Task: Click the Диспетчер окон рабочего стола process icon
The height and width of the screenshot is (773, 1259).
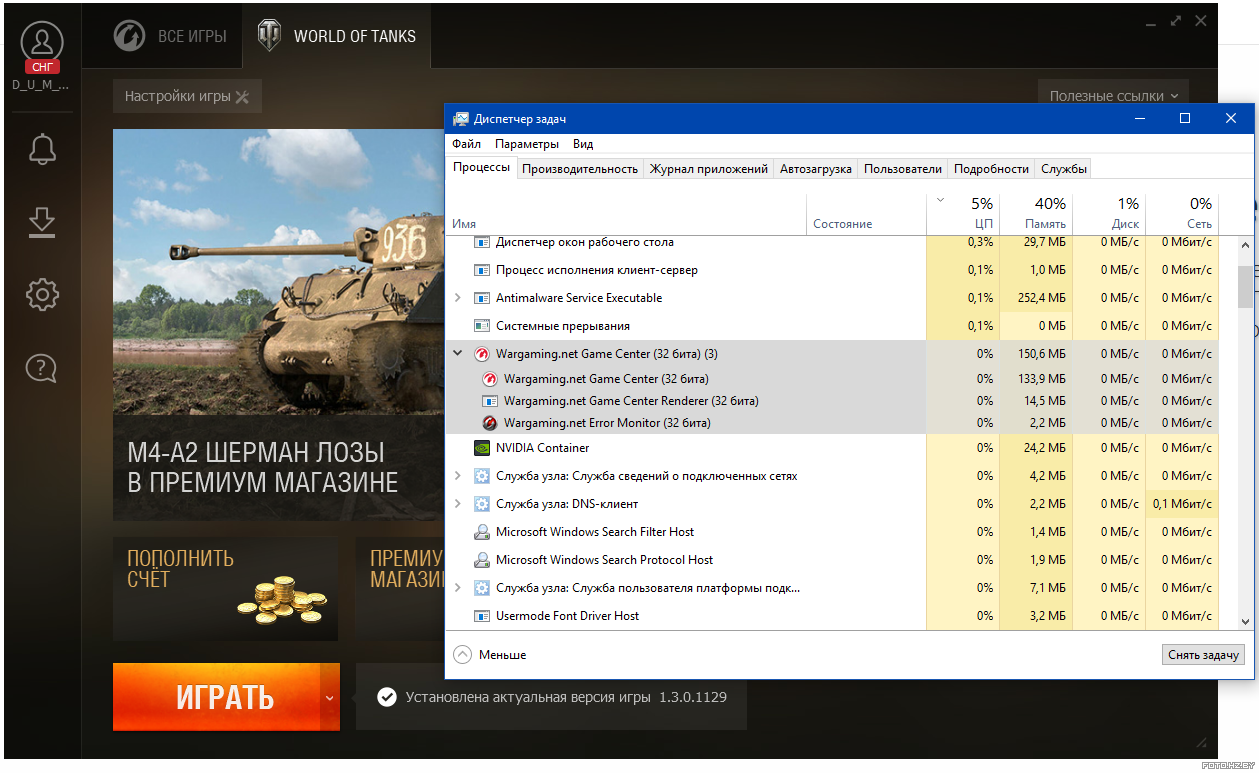Action: click(x=481, y=242)
